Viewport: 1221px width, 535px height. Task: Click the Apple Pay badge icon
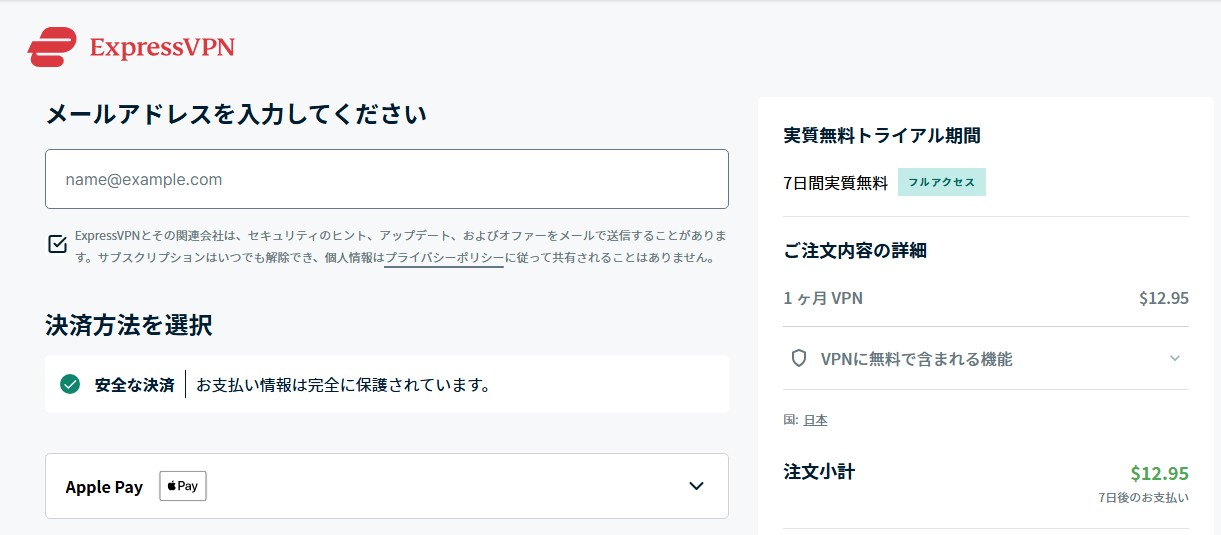click(183, 486)
